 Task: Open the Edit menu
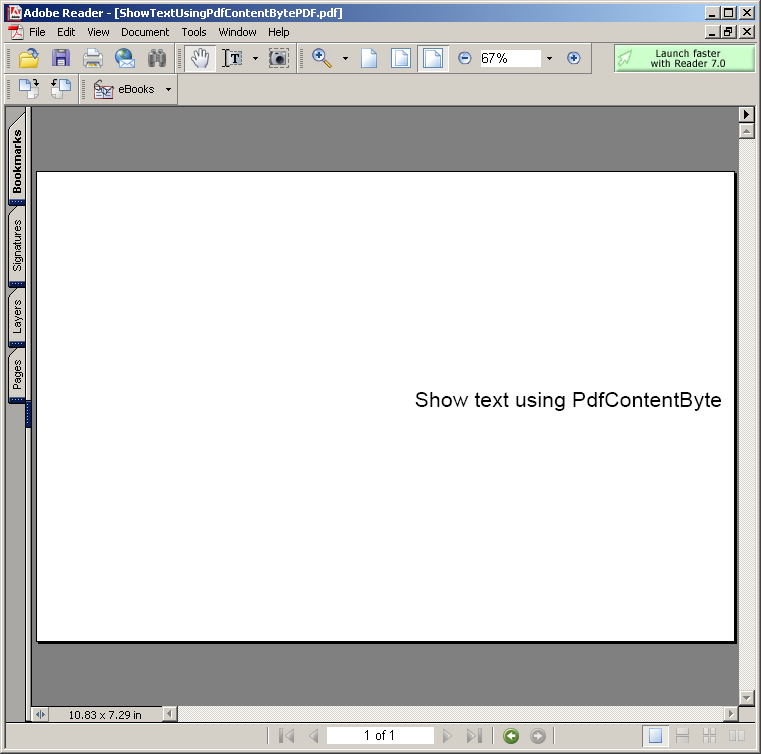coord(66,32)
